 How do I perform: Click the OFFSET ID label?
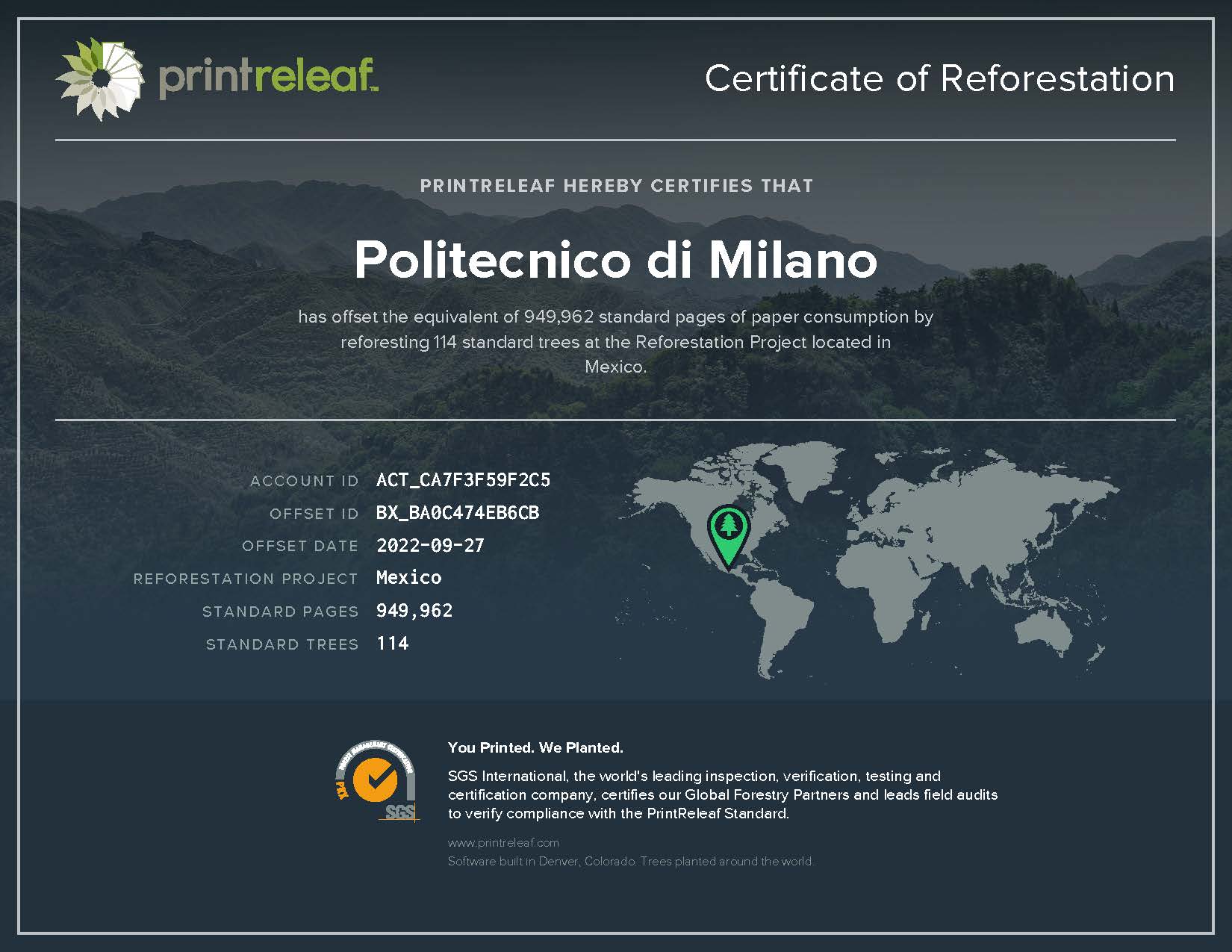point(314,514)
